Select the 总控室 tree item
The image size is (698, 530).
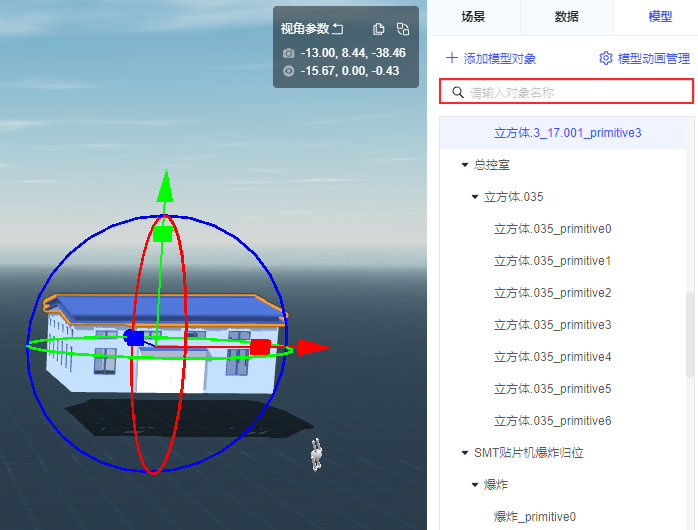pos(492,165)
